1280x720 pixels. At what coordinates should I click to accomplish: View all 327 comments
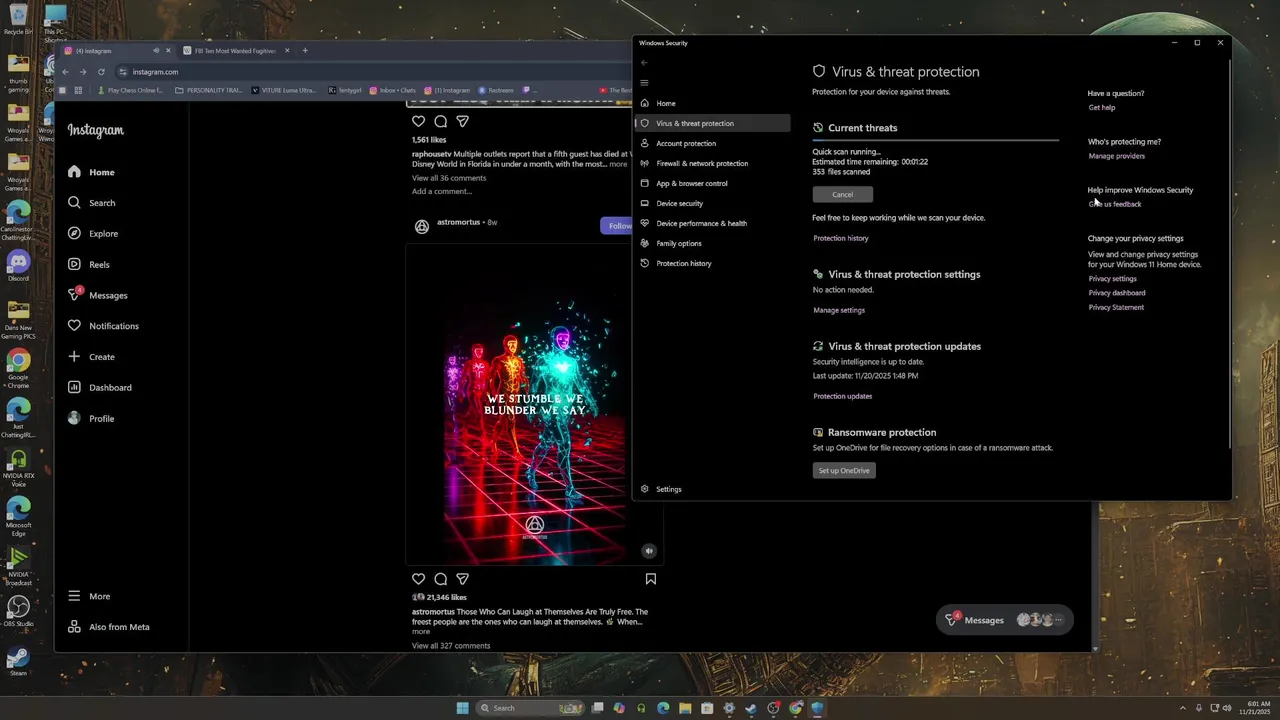pos(451,646)
